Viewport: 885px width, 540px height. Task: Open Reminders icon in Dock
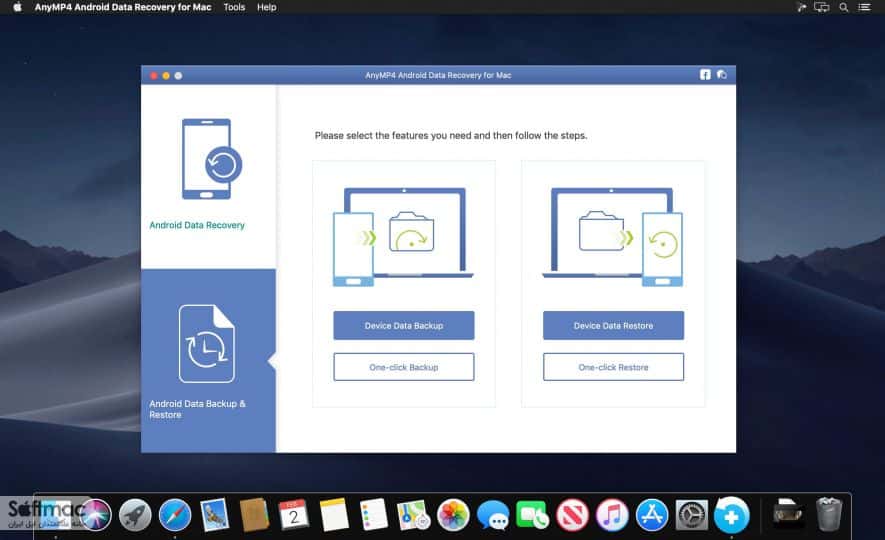coord(374,515)
